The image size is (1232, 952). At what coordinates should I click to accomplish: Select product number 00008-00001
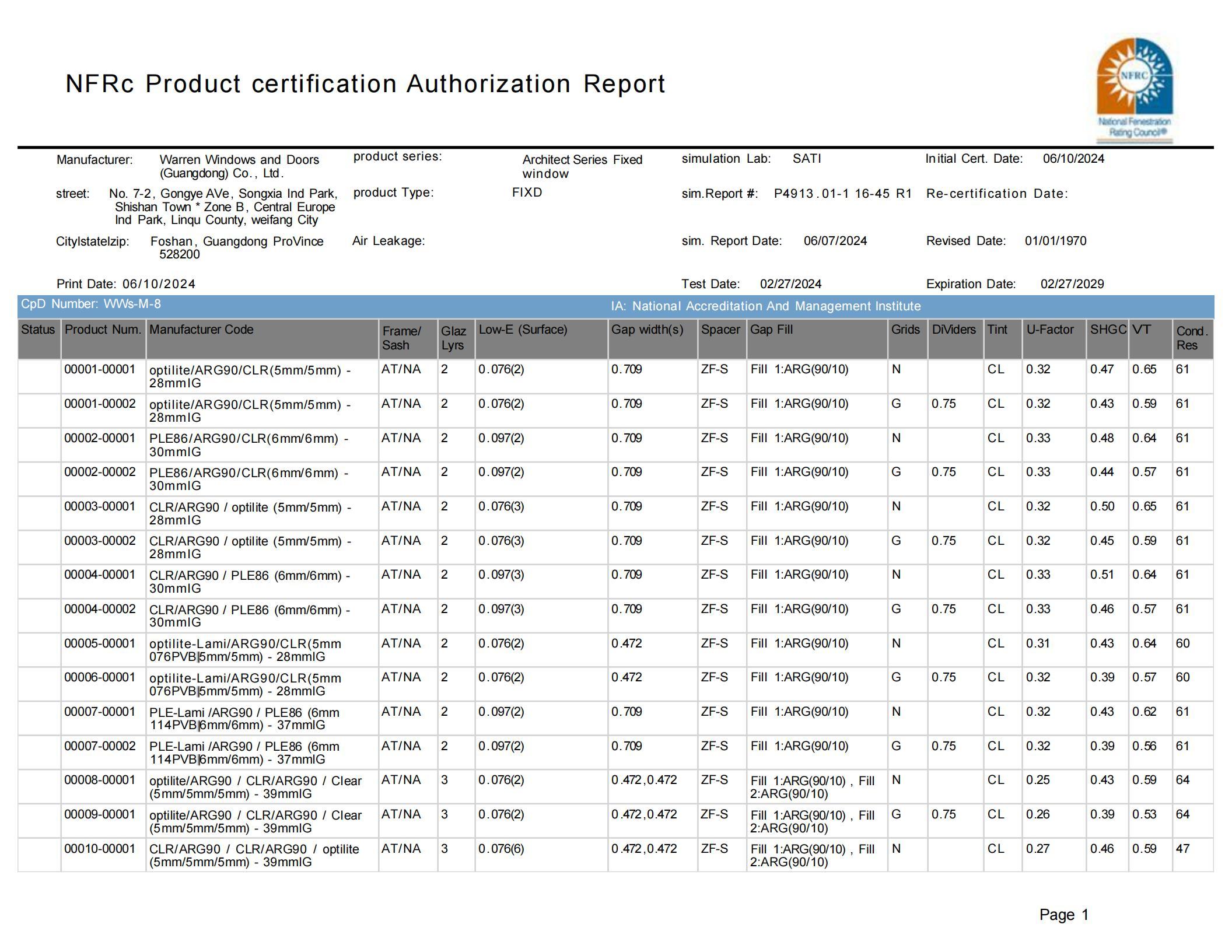click(x=100, y=780)
